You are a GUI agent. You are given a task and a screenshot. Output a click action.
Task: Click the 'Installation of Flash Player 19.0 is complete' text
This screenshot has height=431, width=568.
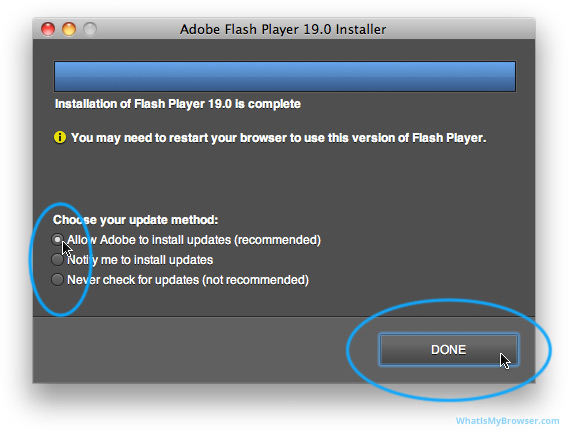178,104
